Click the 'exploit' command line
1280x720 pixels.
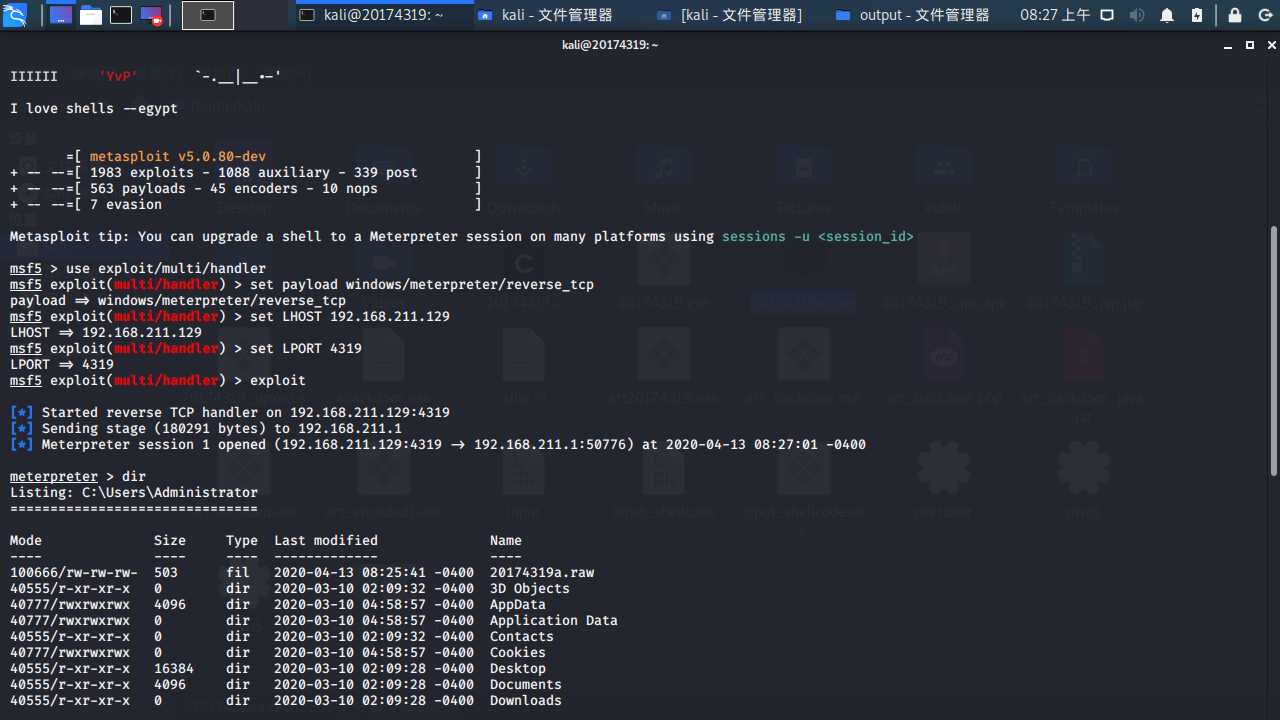coord(278,380)
